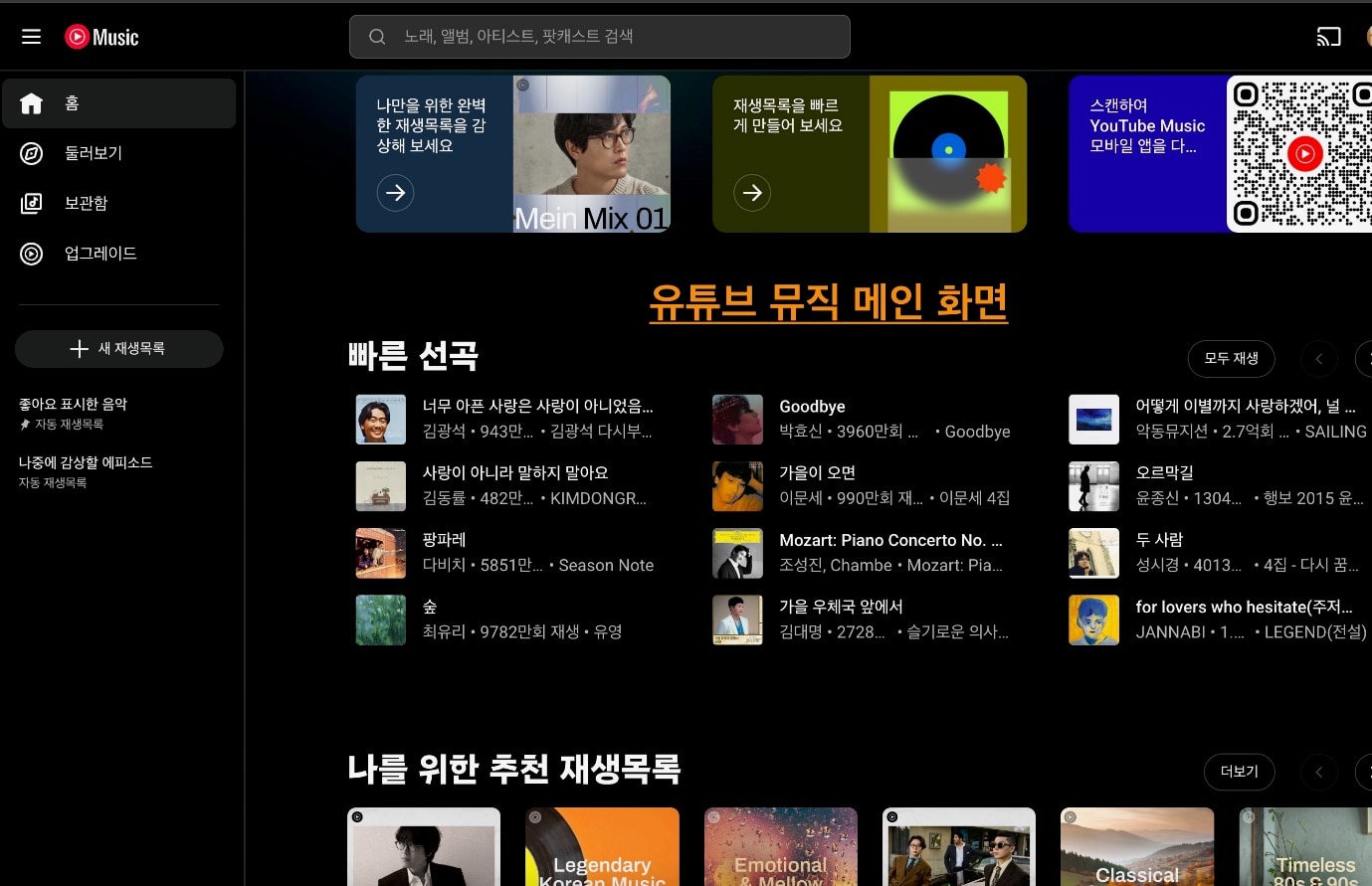
Task: Click the 업그레이드 (Upgrade) icon in sidebar
Action: coord(31,254)
